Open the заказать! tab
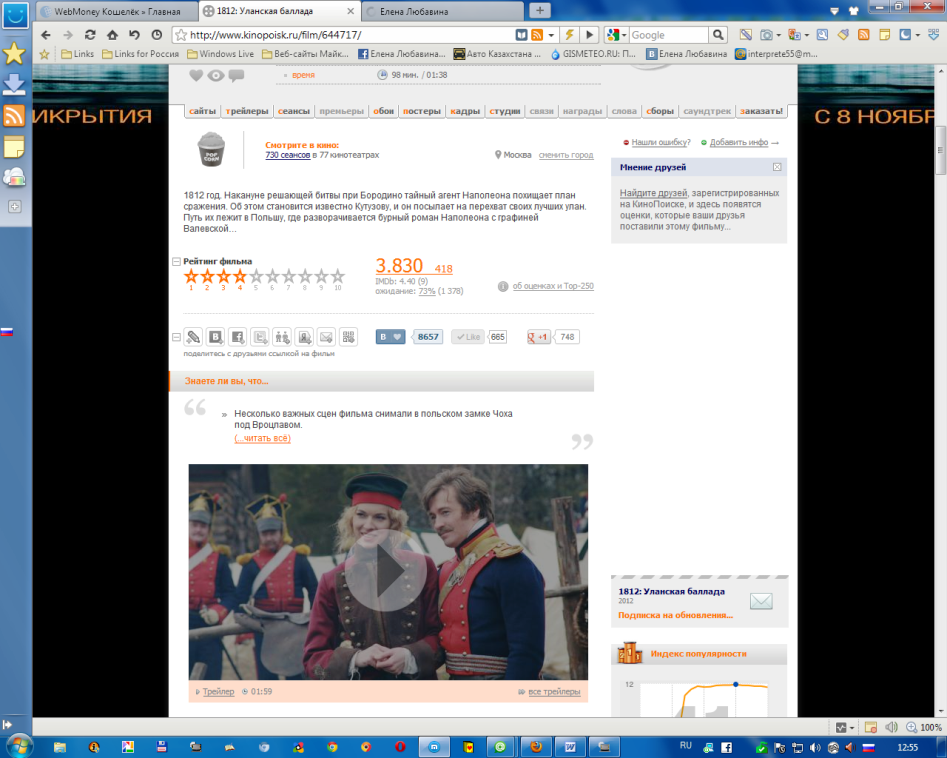This screenshot has width=947, height=758. 761,111
